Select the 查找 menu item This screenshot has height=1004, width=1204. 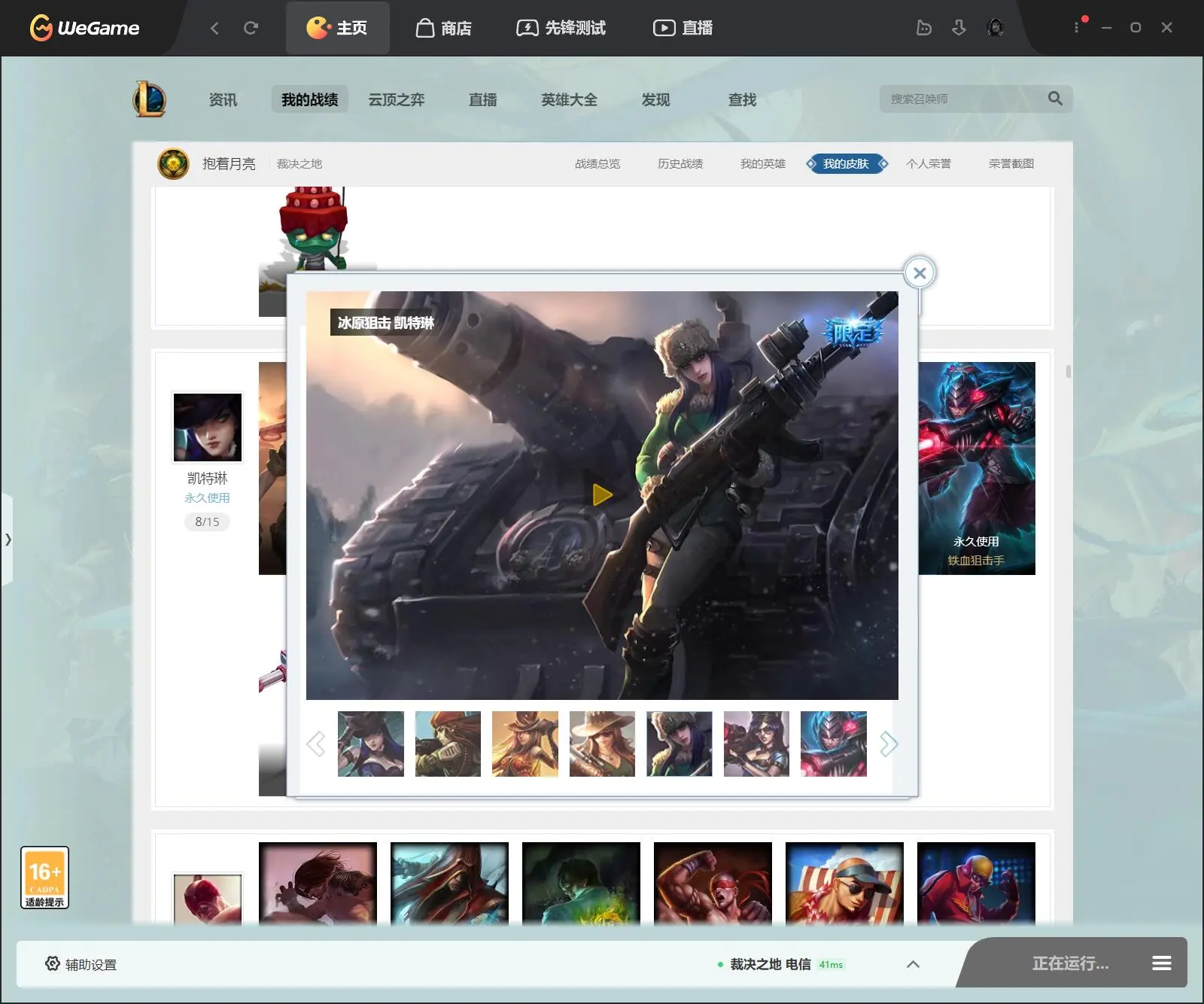tap(742, 99)
